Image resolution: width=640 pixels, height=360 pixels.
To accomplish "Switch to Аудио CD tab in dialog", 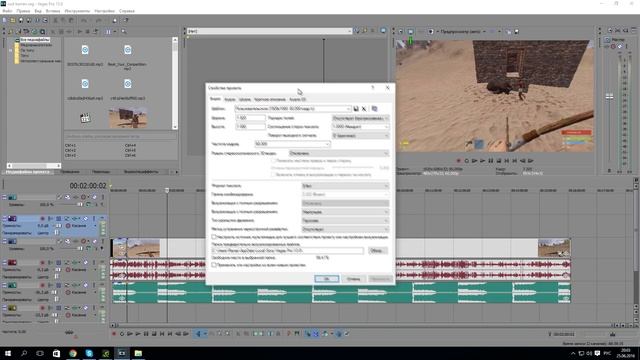I will pyautogui.click(x=298, y=99).
